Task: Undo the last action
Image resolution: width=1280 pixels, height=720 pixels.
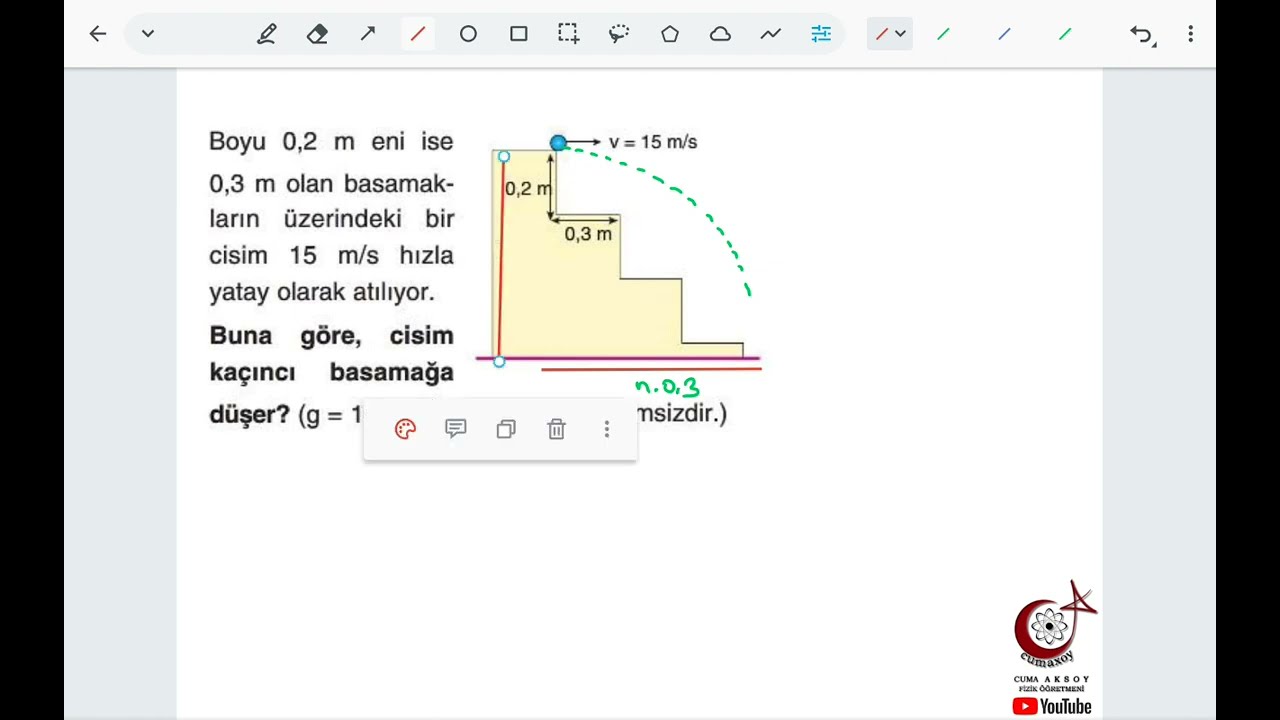Action: coord(1142,35)
